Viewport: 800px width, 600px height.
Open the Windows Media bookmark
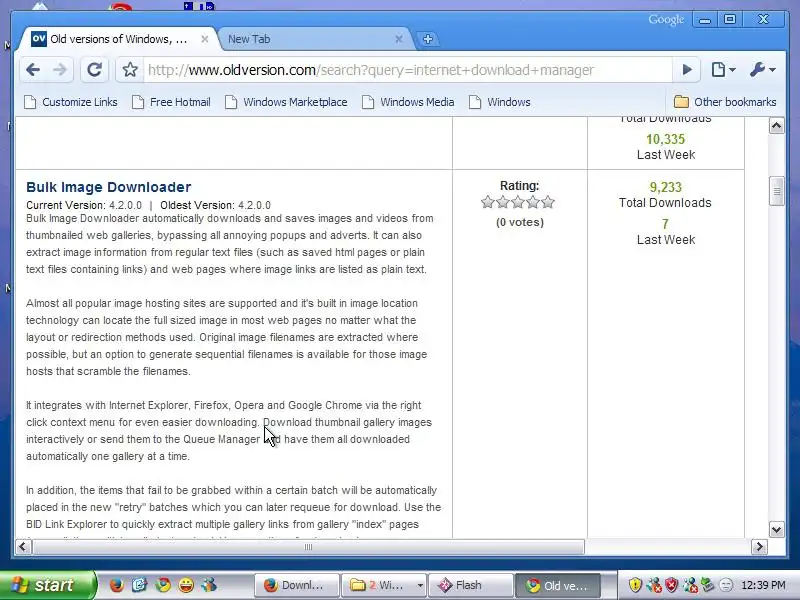408,102
